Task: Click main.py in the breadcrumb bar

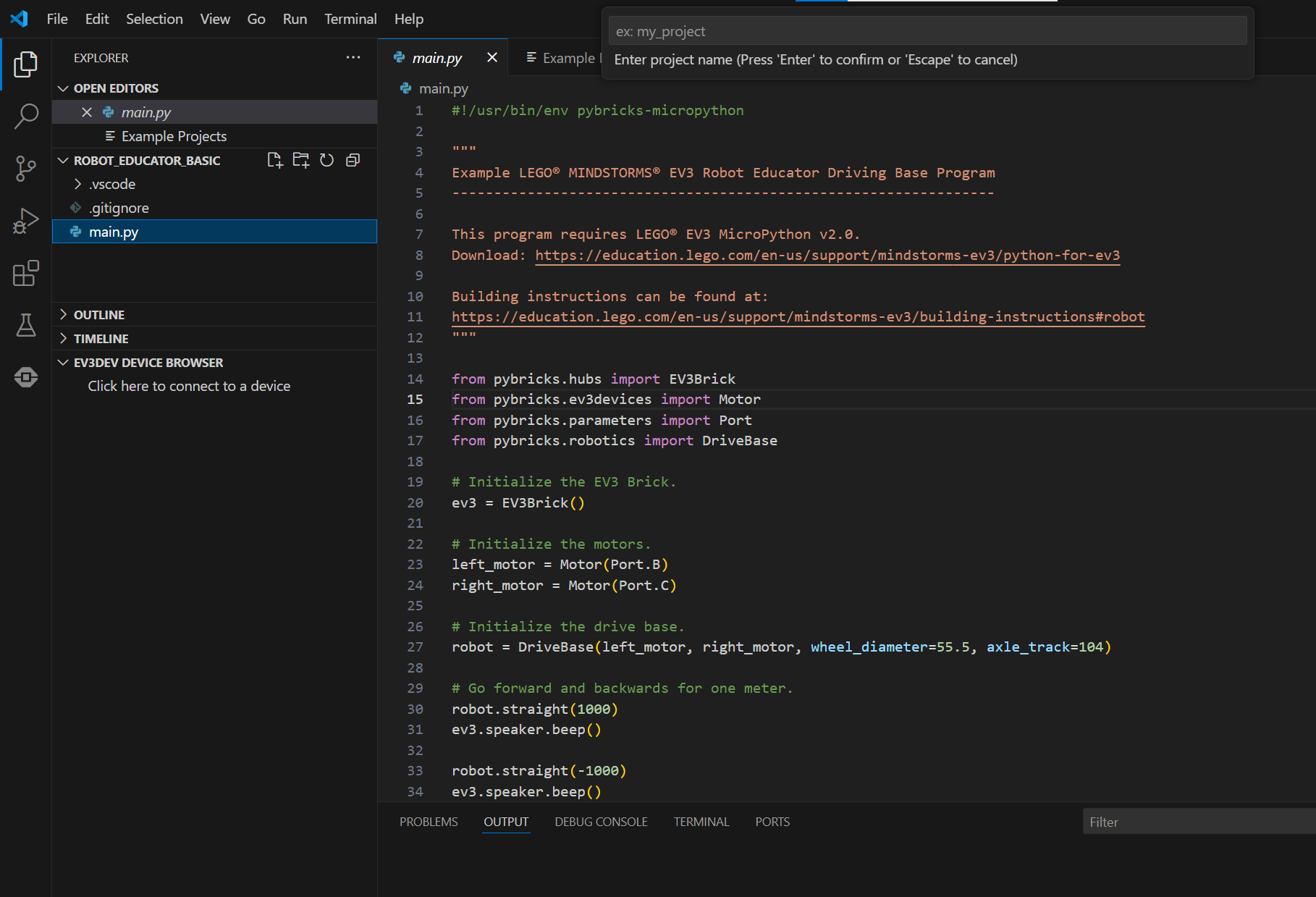Action: (443, 88)
